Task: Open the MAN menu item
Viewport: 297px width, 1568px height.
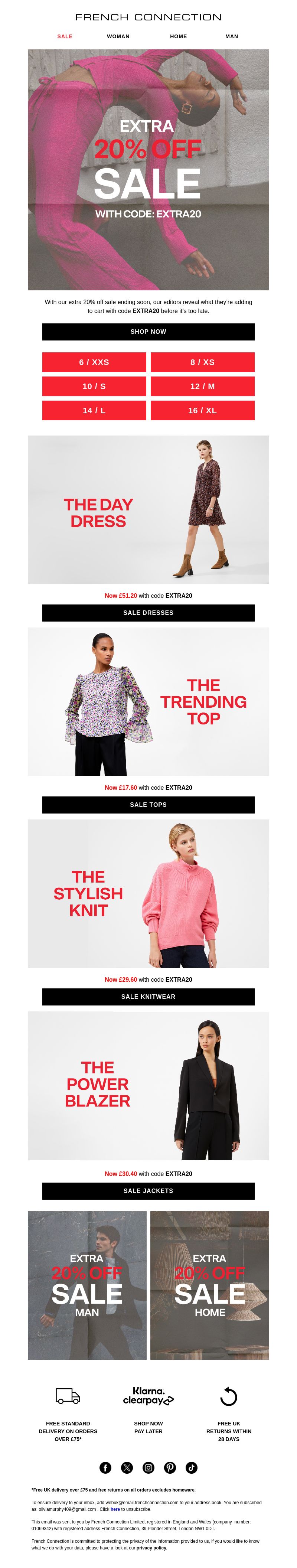Action: 232,36
